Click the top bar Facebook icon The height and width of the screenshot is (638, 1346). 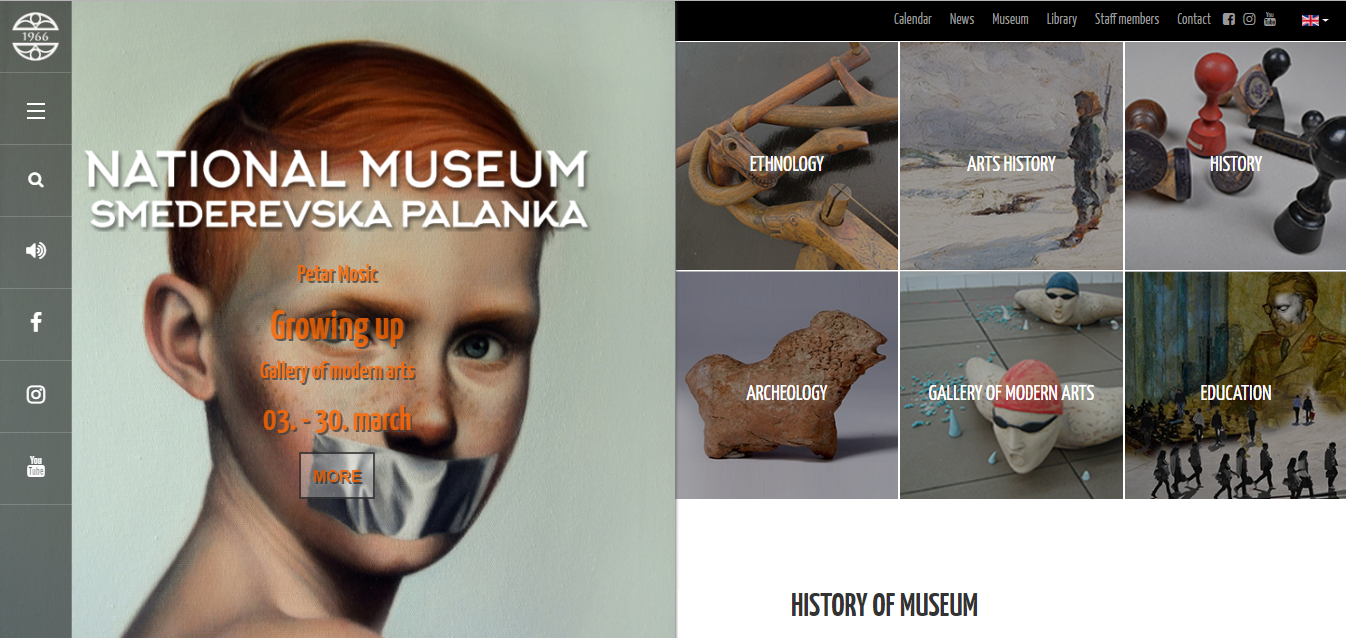pos(1229,19)
